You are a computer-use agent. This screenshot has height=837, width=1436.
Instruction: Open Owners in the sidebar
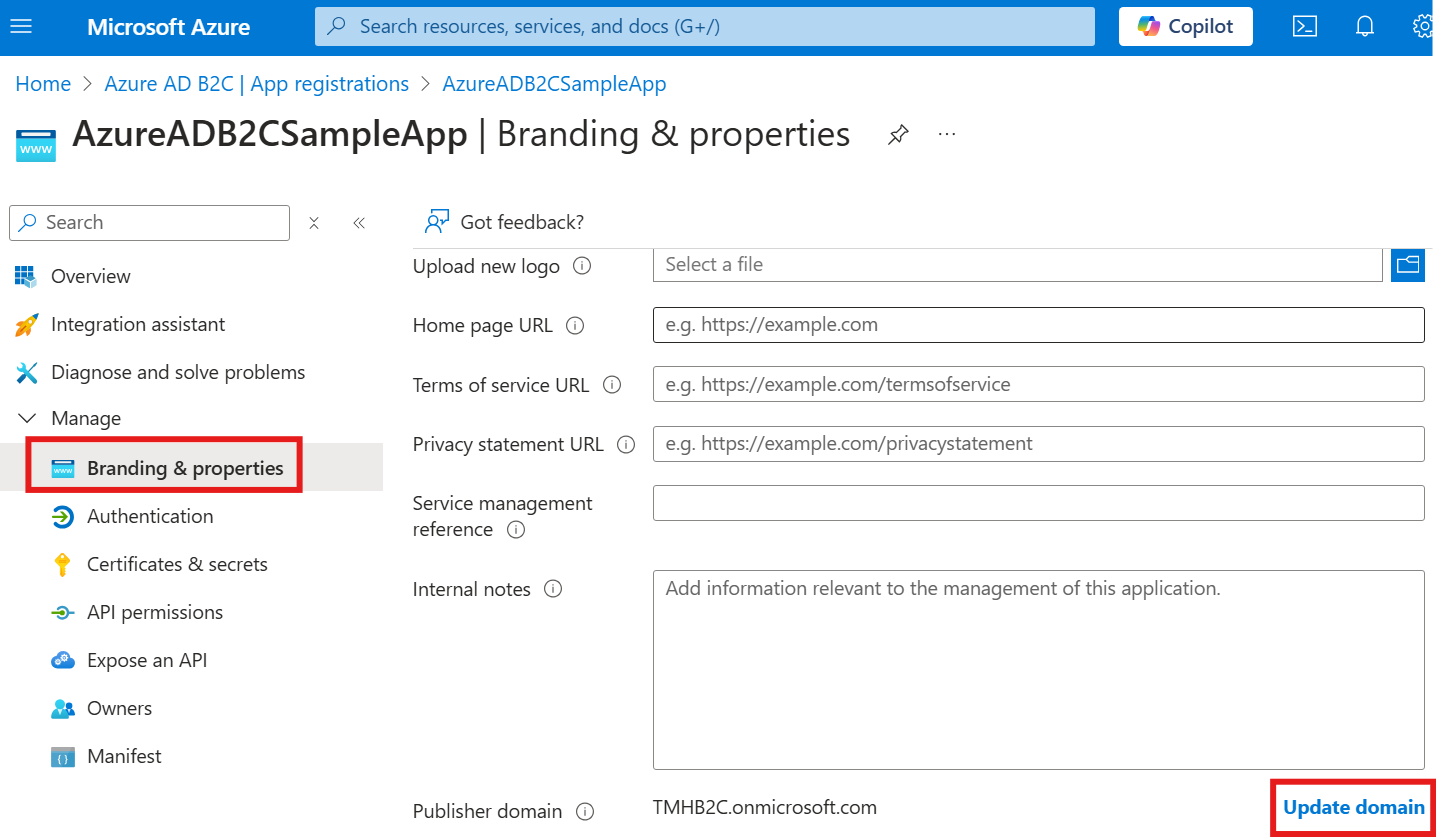point(120,708)
